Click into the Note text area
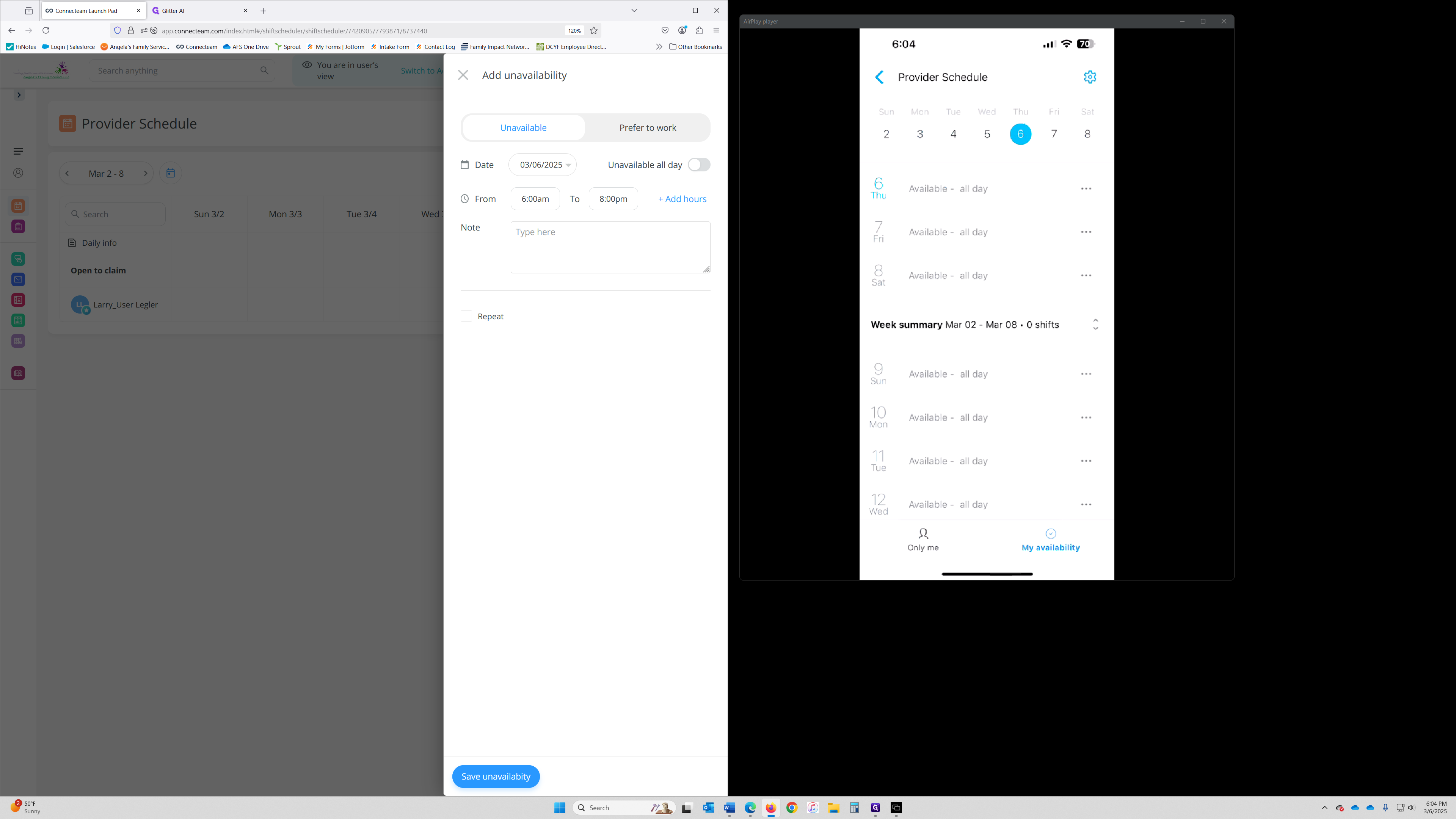 (x=610, y=248)
